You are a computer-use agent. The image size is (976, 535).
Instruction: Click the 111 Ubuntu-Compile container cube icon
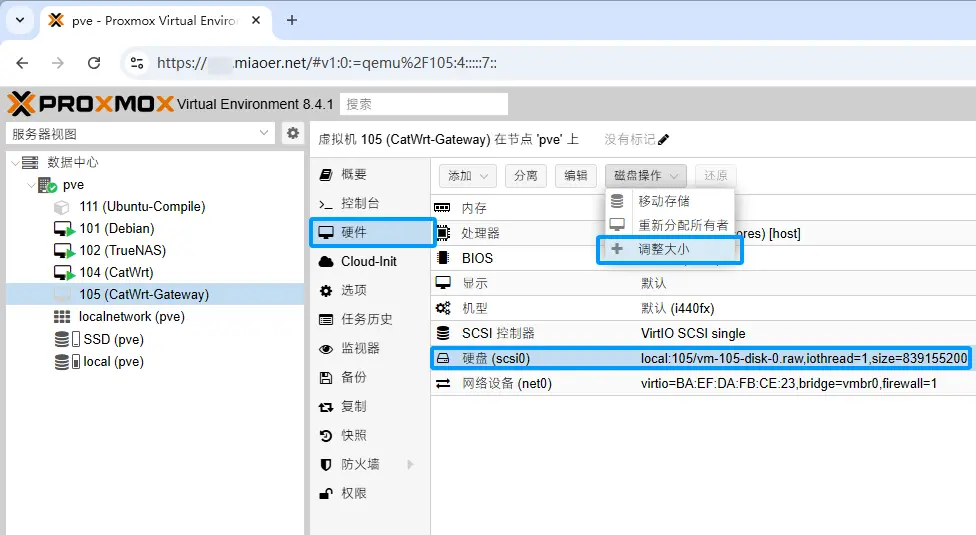pos(62,207)
